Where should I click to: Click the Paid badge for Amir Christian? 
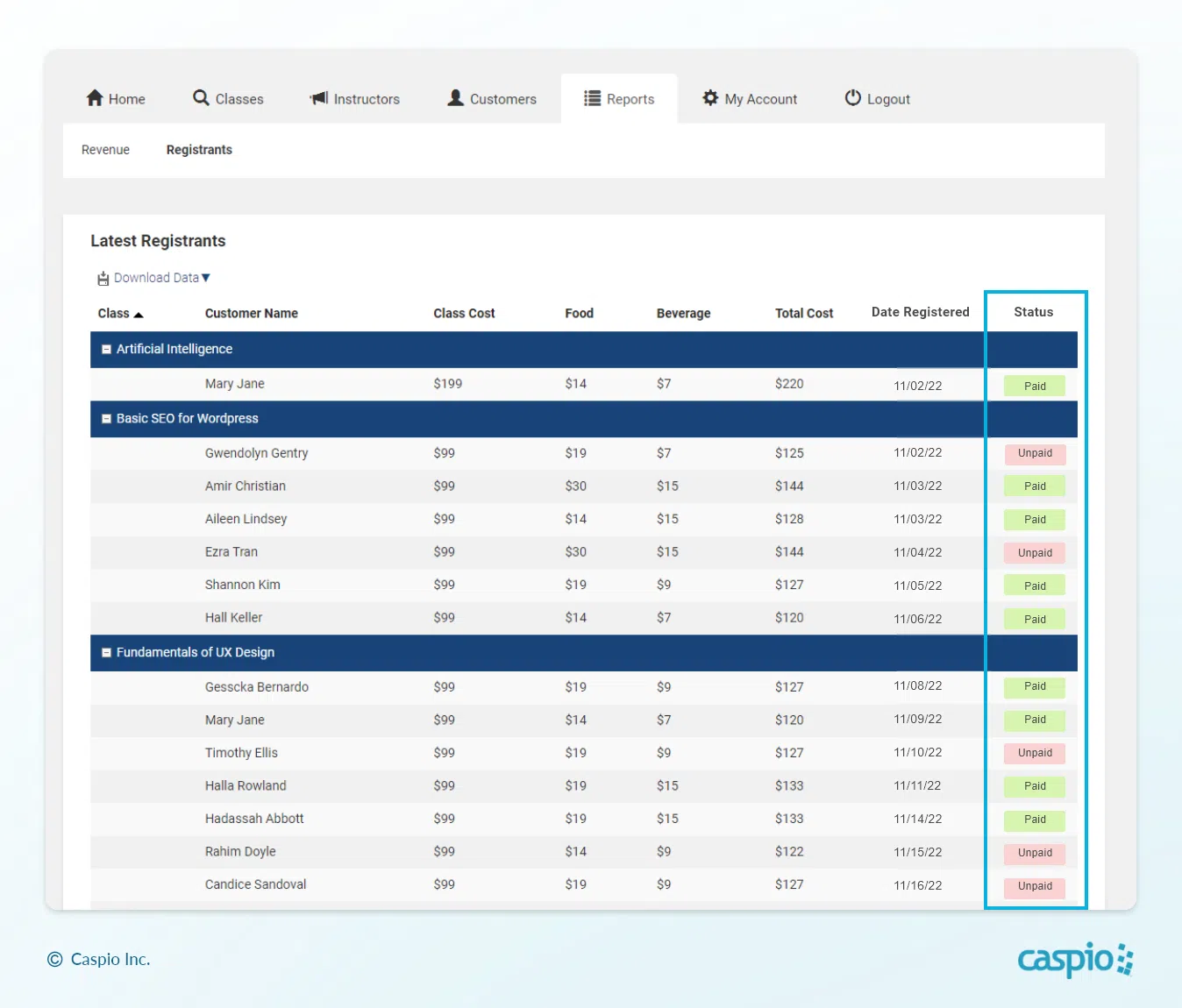tap(1035, 486)
